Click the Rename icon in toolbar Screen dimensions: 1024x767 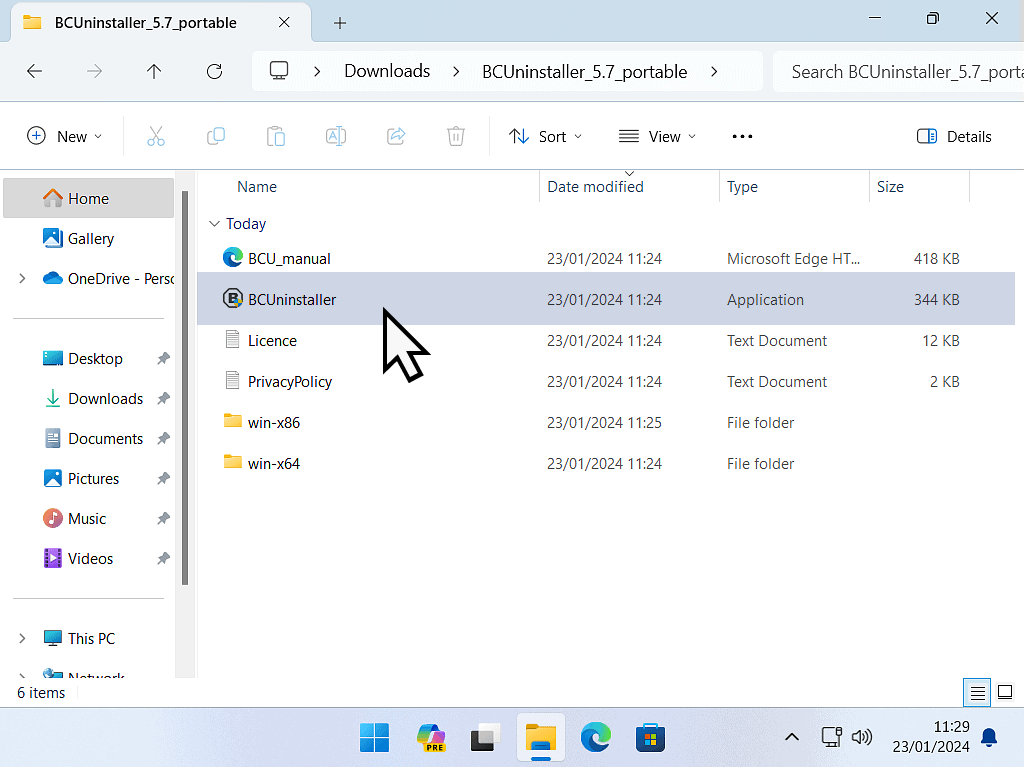point(336,137)
